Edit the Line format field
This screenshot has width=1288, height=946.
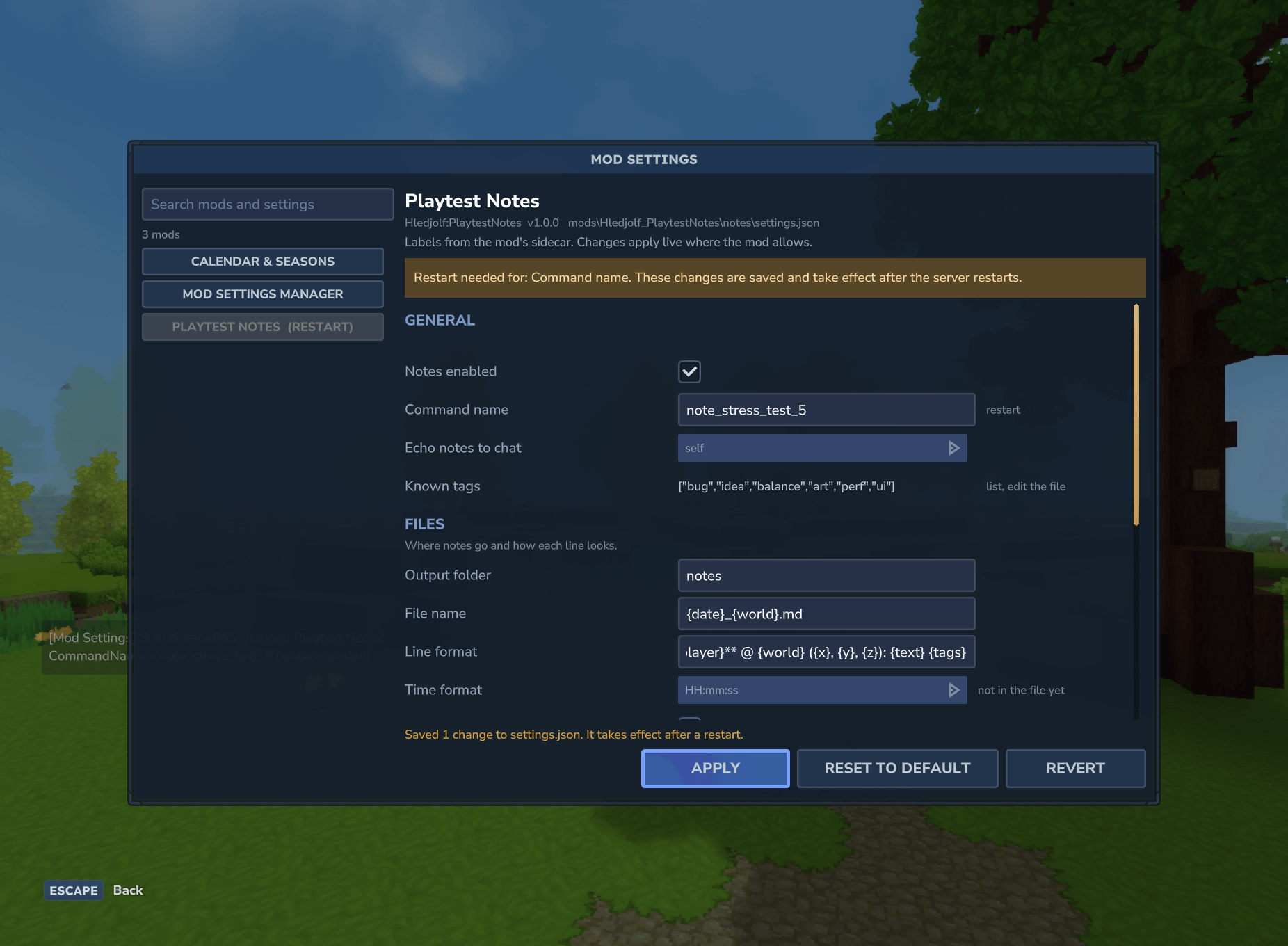826,652
